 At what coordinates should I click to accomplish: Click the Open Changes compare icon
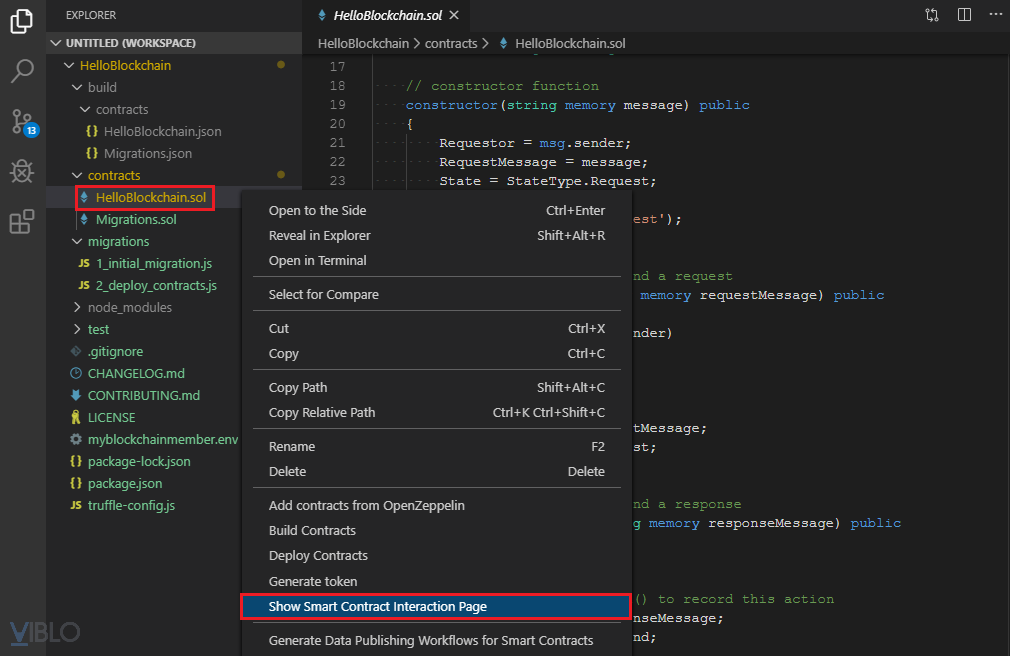[x=932, y=15]
